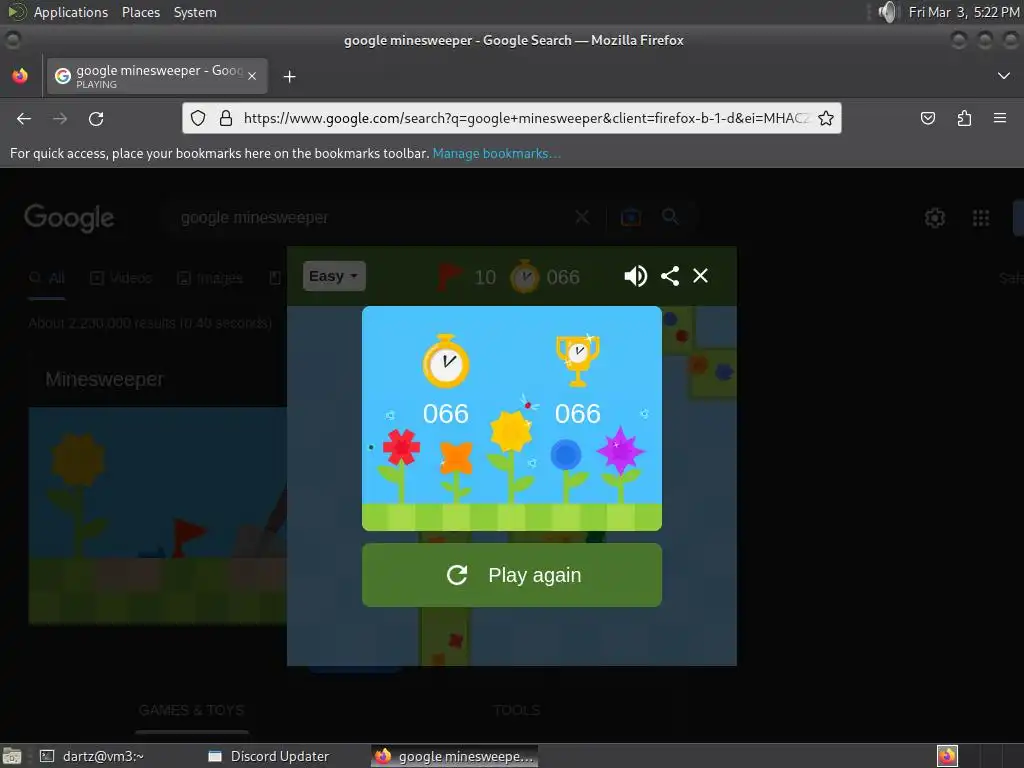Click the date and time clock
The height and width of the screenshot is (768, 1024).
point(964,12)
